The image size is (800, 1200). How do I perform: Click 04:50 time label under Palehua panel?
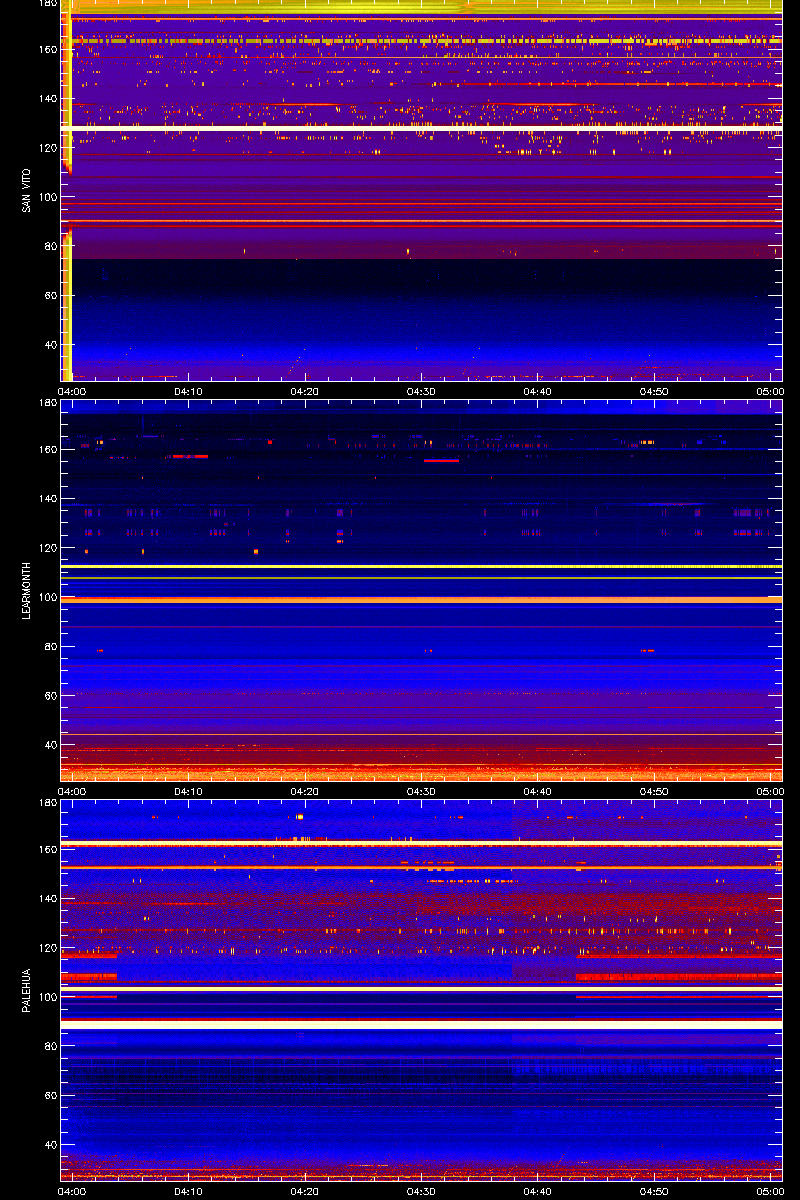click(654, 1191)
